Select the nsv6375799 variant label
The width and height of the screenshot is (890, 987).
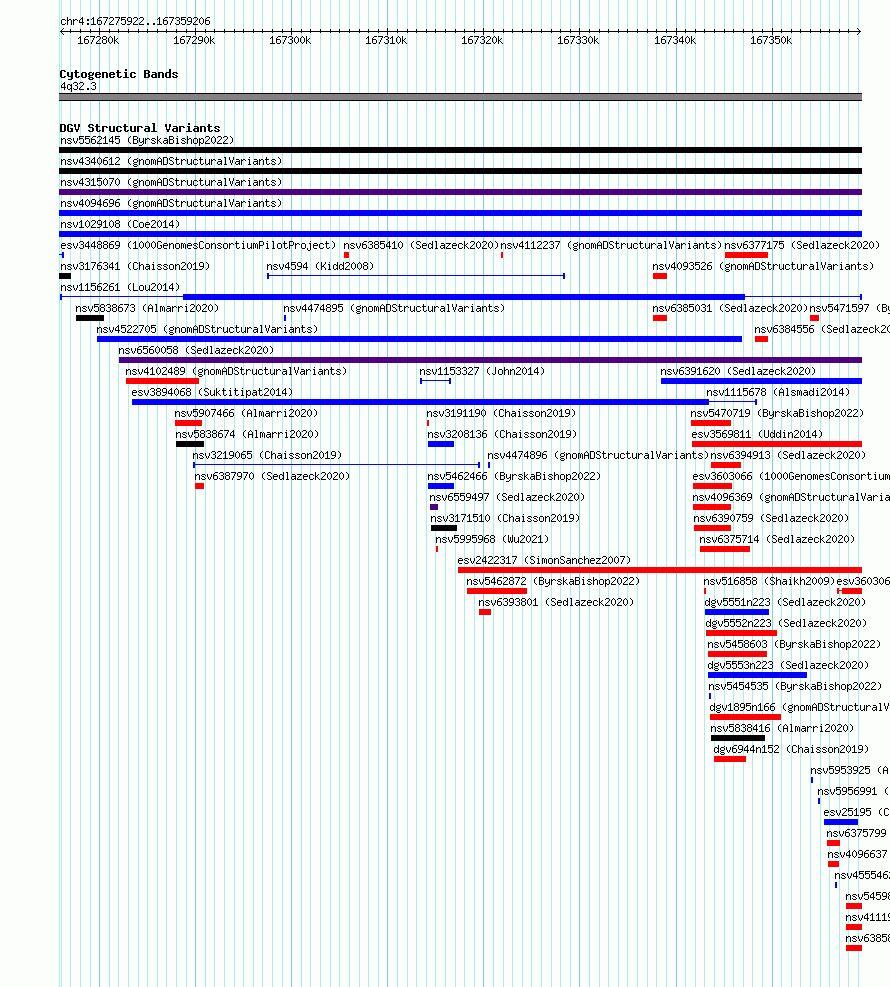point(857,833)
